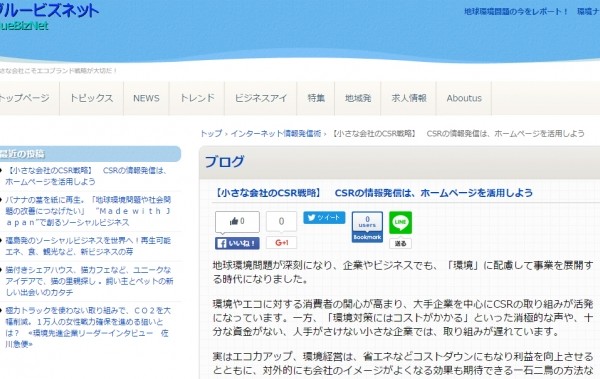The height and width of the screenshot is (379, 600).
Task: Click the ブログ section heading
Action: point(224,162)
